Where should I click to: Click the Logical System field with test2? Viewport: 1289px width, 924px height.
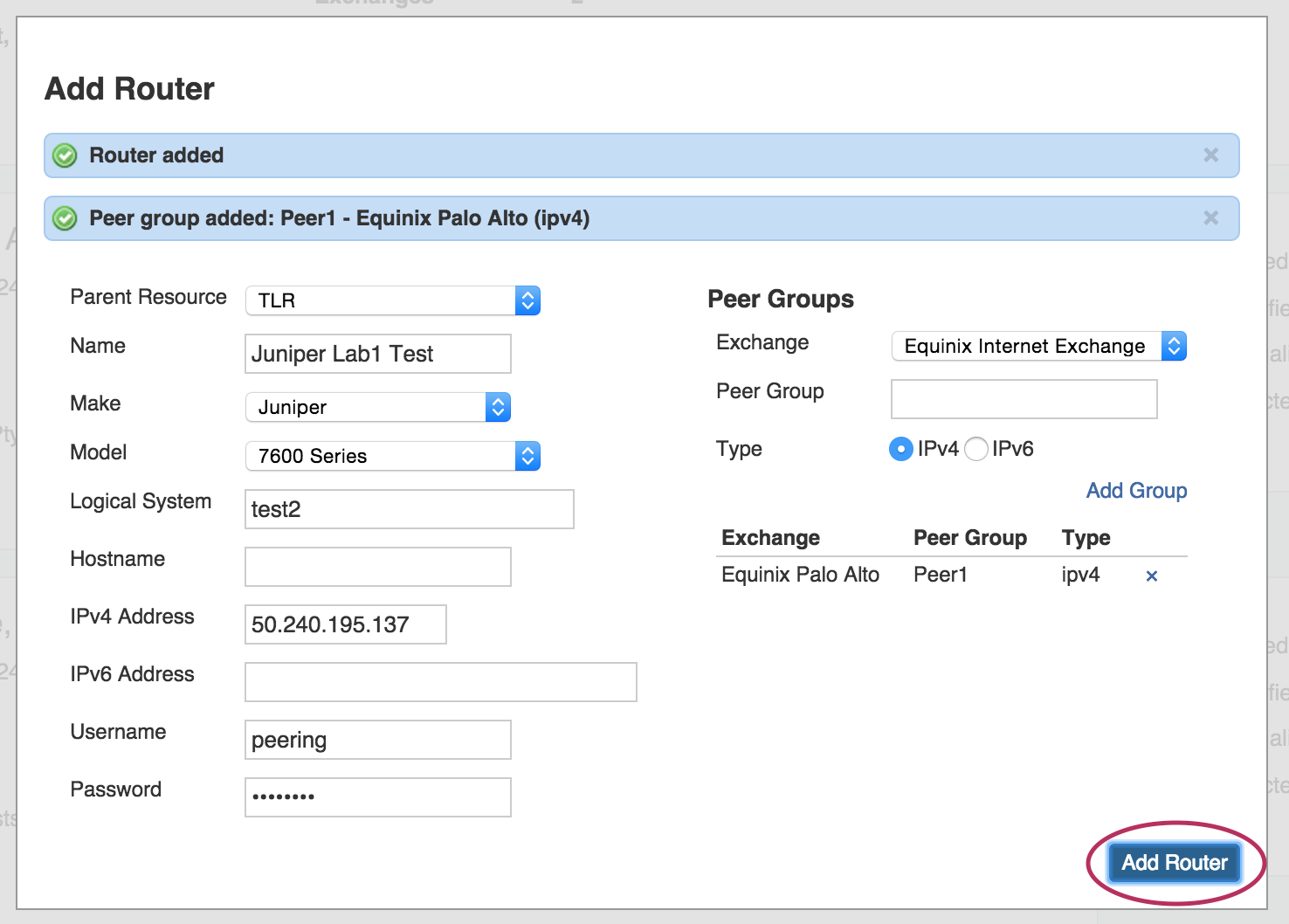point(409,509)
